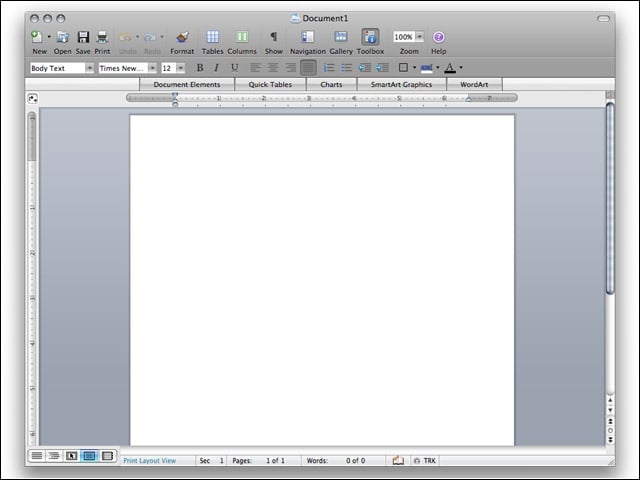Click the tab stop selector beside ruler

(33, 98)
